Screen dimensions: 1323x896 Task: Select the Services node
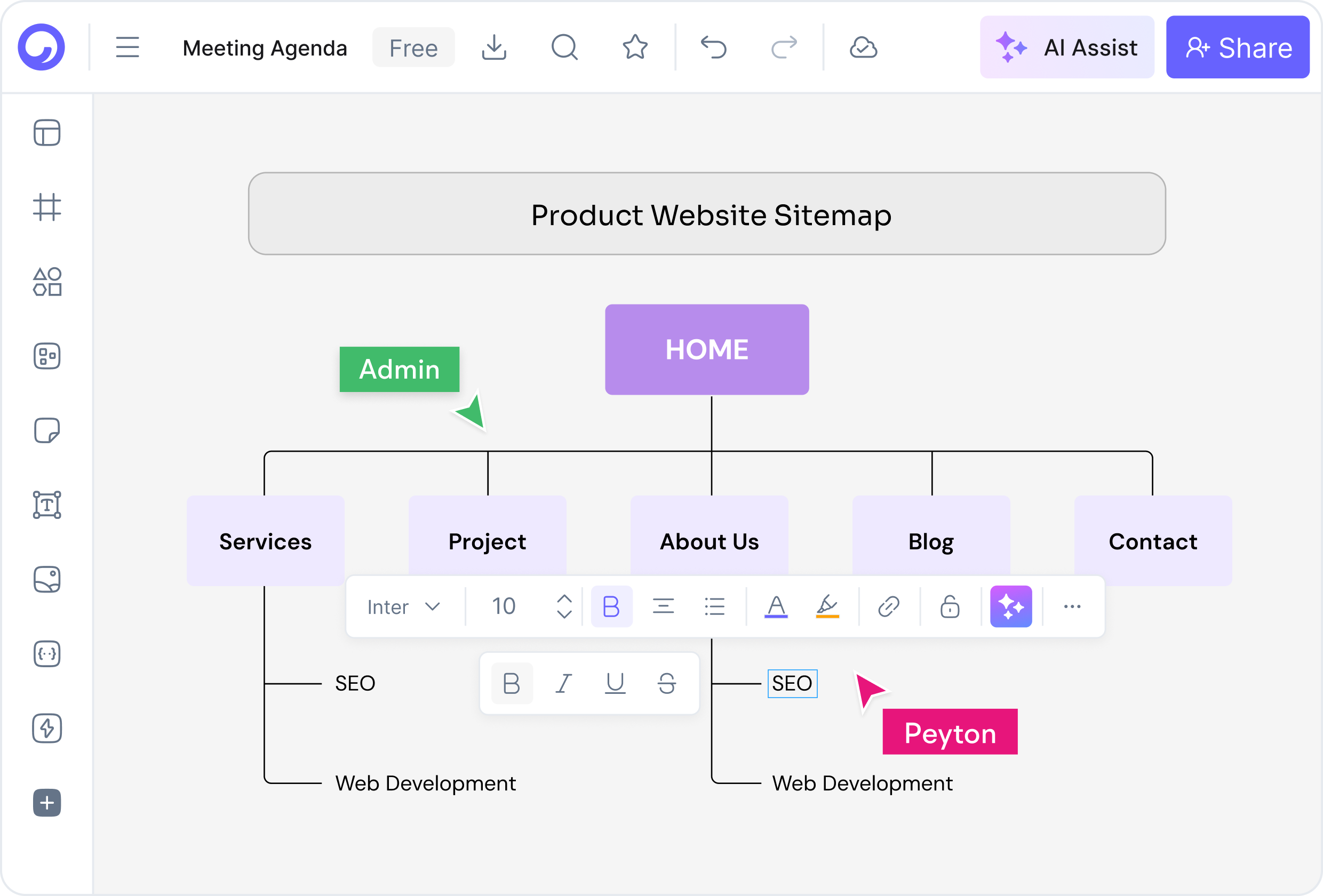265,541
